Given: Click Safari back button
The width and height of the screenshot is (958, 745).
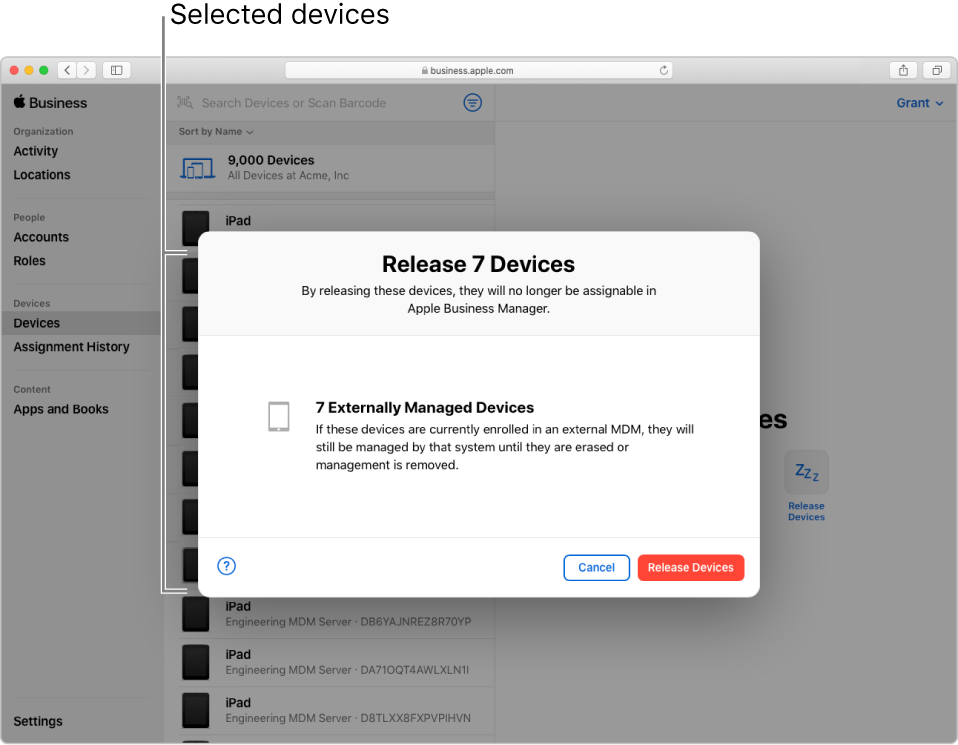Looking at the screenshot, I should point(67,70).
